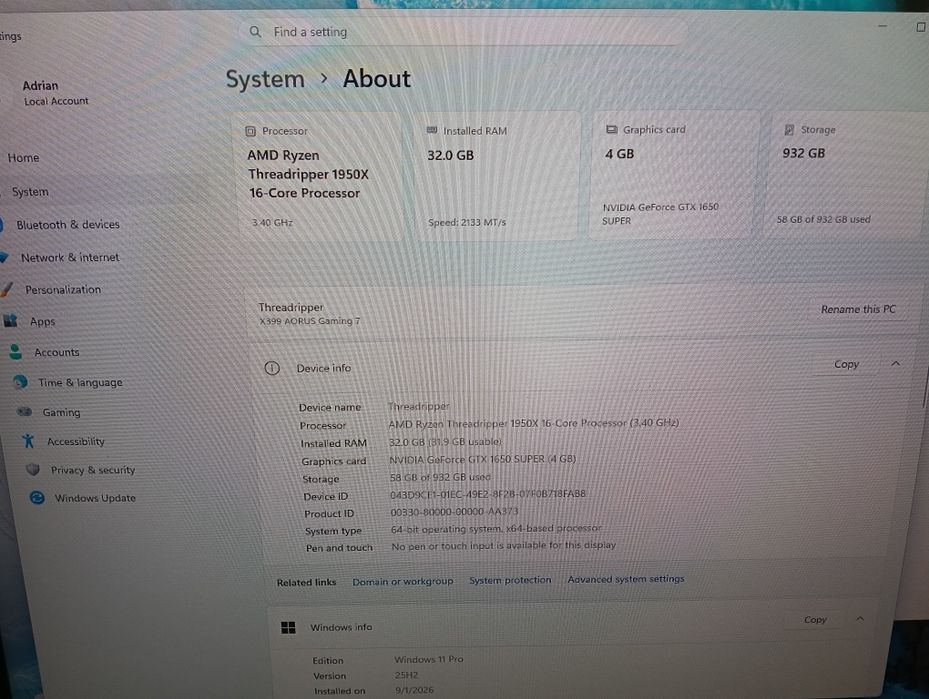The image size is (929, 699).
Task: Click '32.0 GB (31.9 GB usable)' value
Action: click(x=446, y=442)
